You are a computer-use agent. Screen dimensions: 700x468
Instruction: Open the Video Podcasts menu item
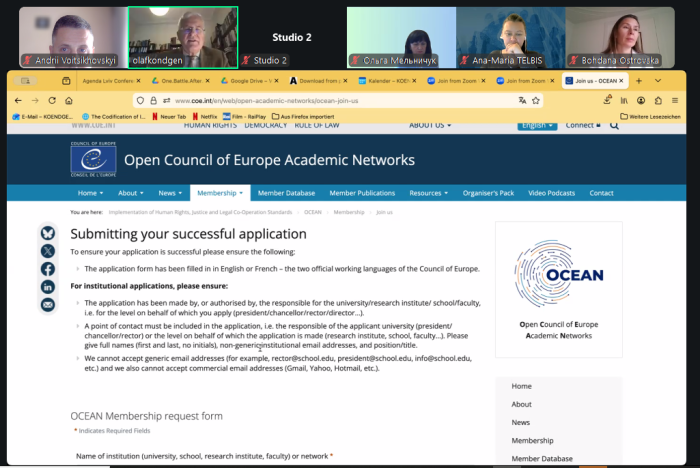click(551, 193)
